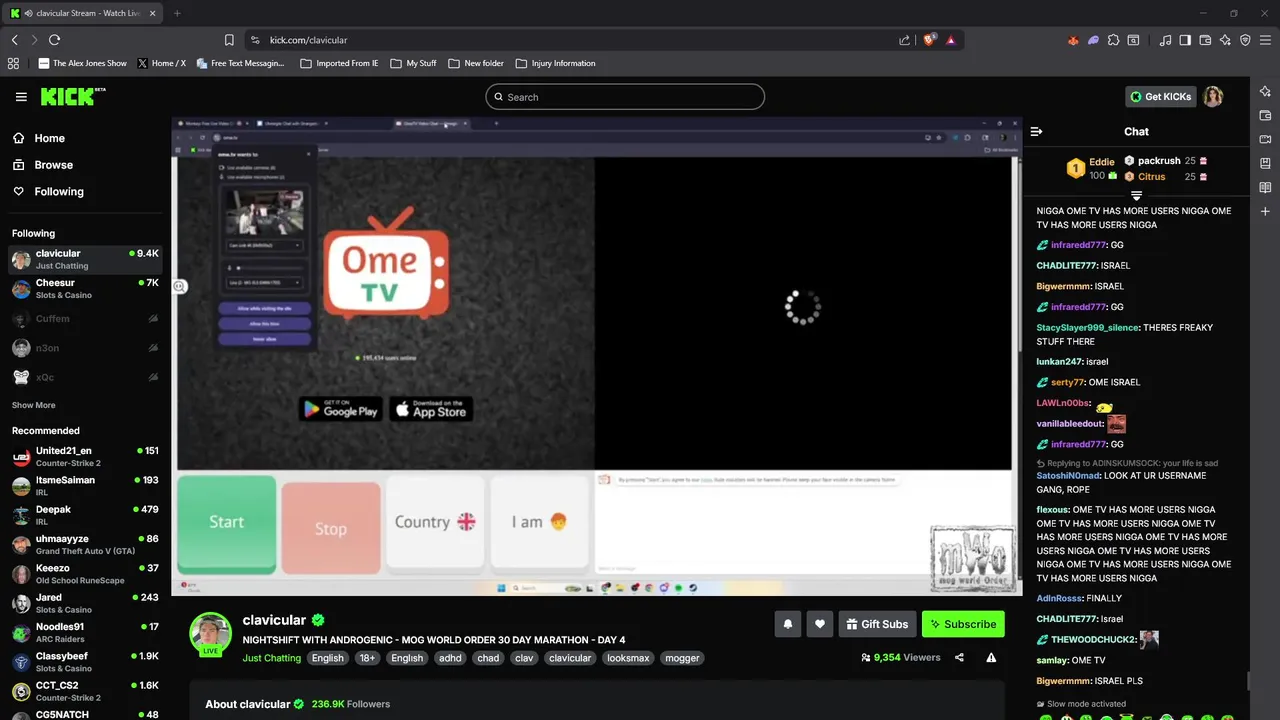Open xQc channel in Following list
Screen dimensions: 1280x720
[85, 377]
